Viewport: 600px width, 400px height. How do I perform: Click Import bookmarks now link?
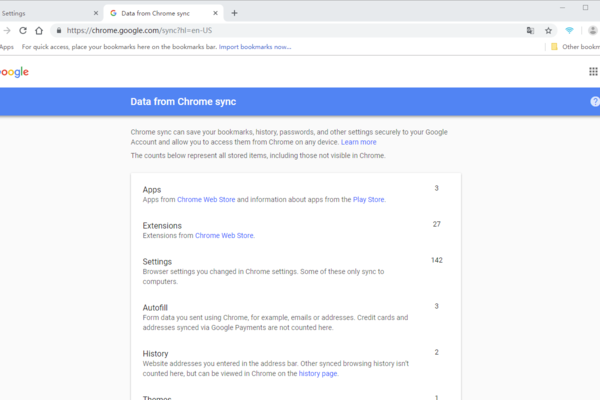click(255, 47)
